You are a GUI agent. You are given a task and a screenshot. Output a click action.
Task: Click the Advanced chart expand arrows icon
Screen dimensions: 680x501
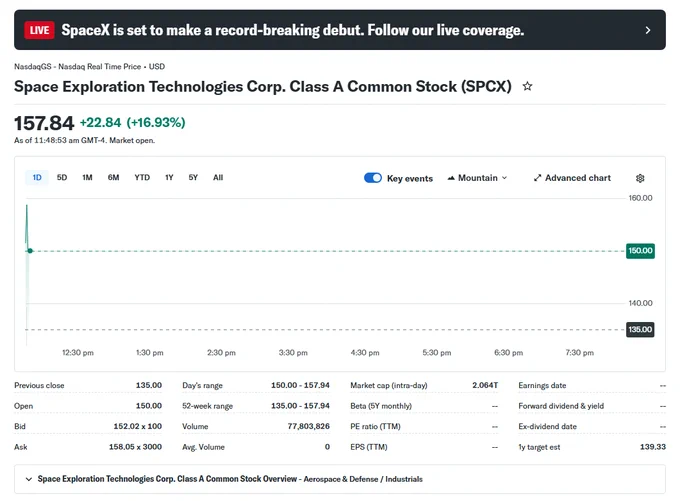pyautogui.click(x=537, y=178)
